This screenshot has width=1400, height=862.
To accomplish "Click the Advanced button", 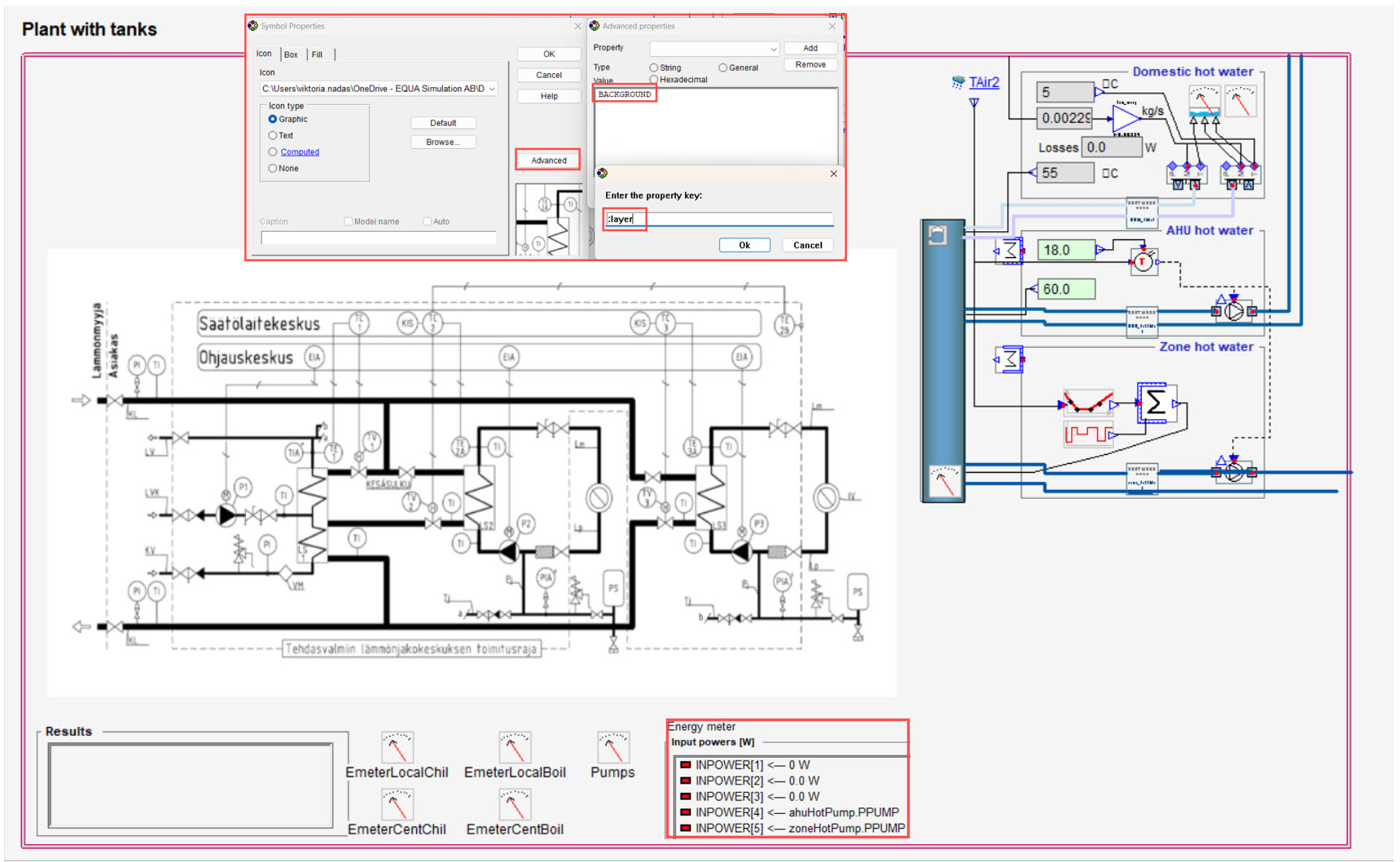I will coord(548,160).
